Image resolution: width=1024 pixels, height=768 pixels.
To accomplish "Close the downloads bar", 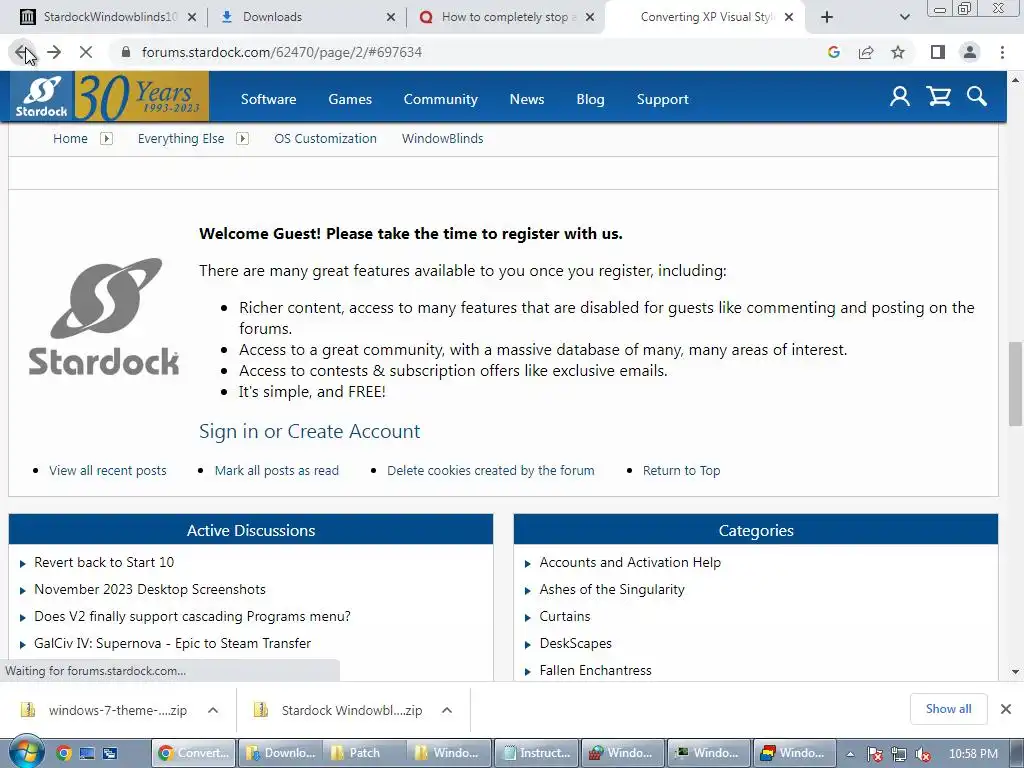I will (x=1006, y=709).
